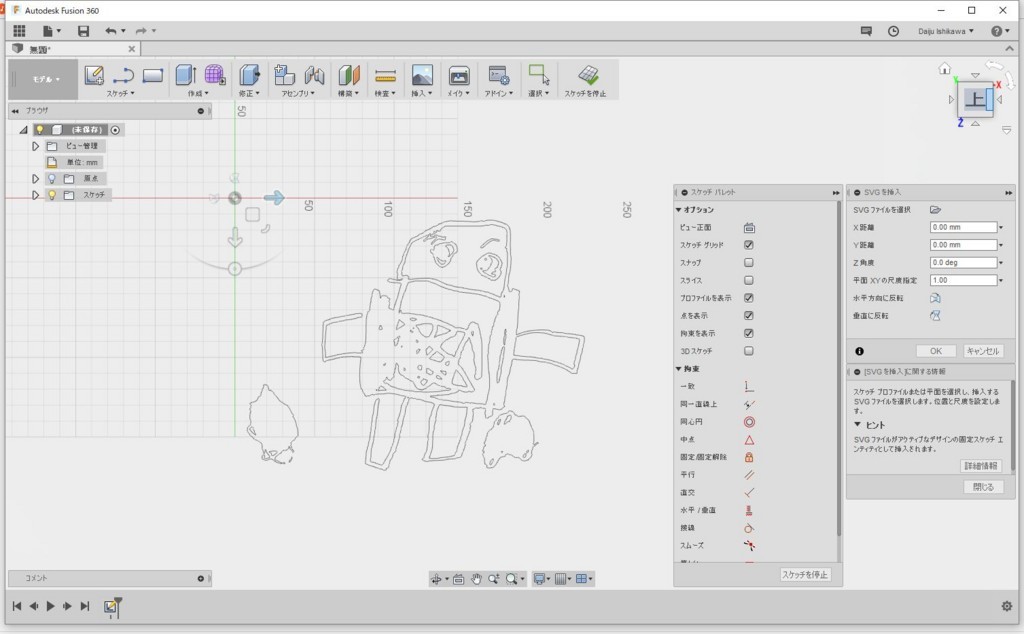Click the Save disk icon
This screenshot has width=1024, height=634.
pos(83,31)
